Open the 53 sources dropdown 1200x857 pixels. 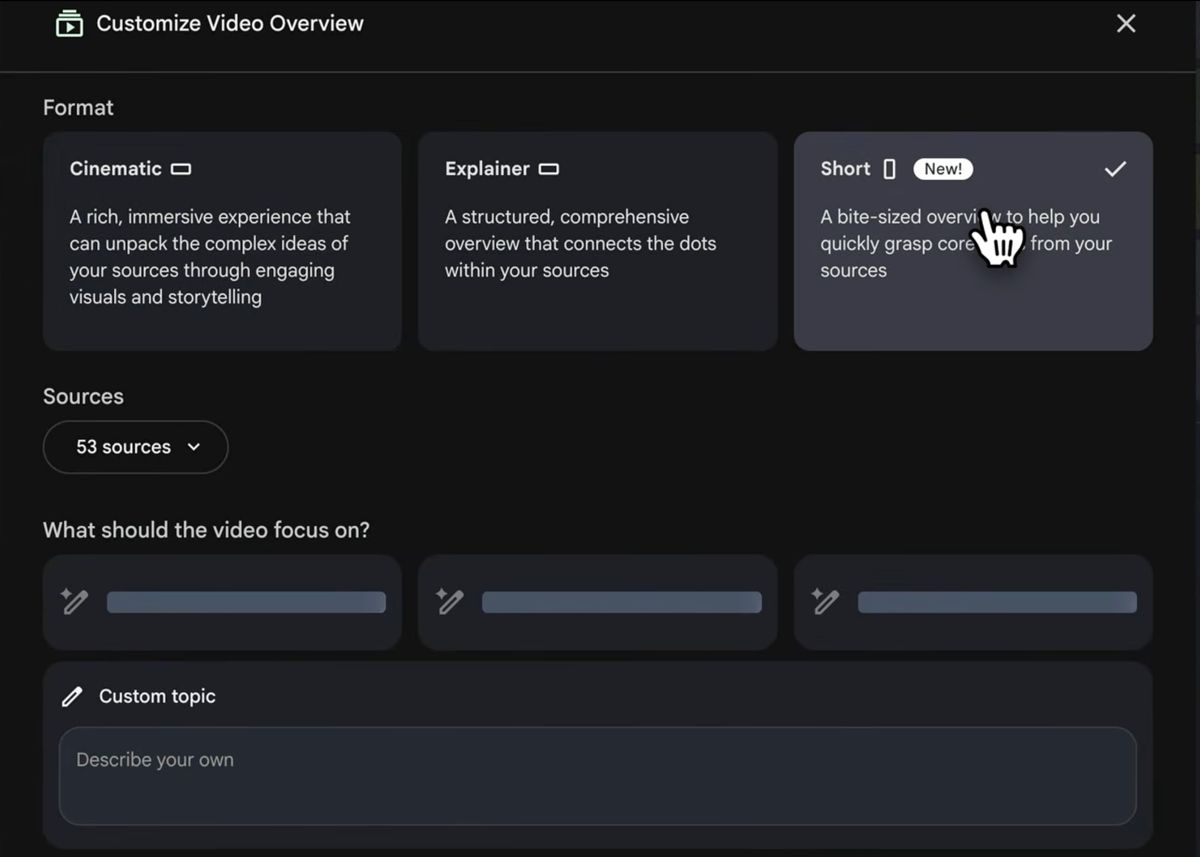coord(135,447)
